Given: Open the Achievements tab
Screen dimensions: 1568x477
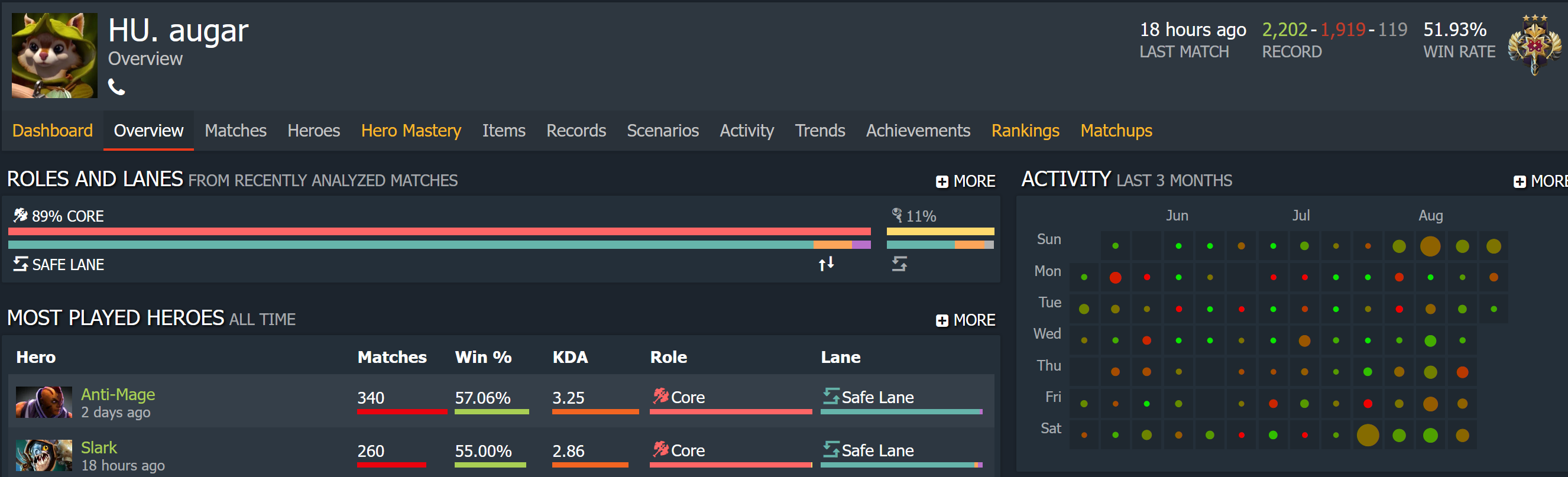Looking at the screenshot, I should point(918,130).
